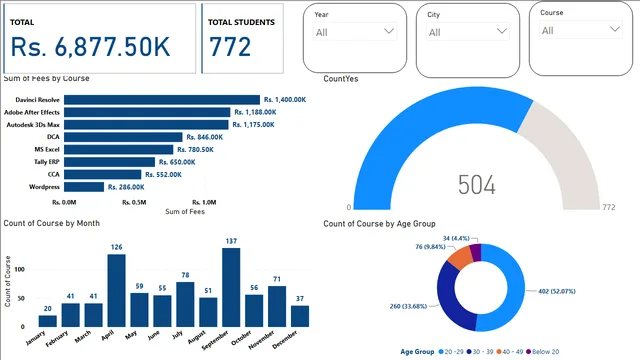Select the Below 20 purple donut slice
Screen dimensions: 640x360
tap(476, 252)
